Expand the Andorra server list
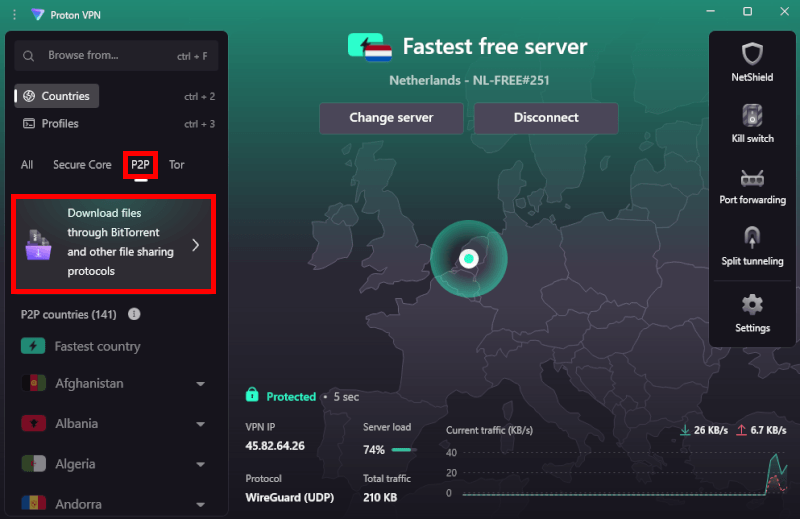 tap(201, 505)
